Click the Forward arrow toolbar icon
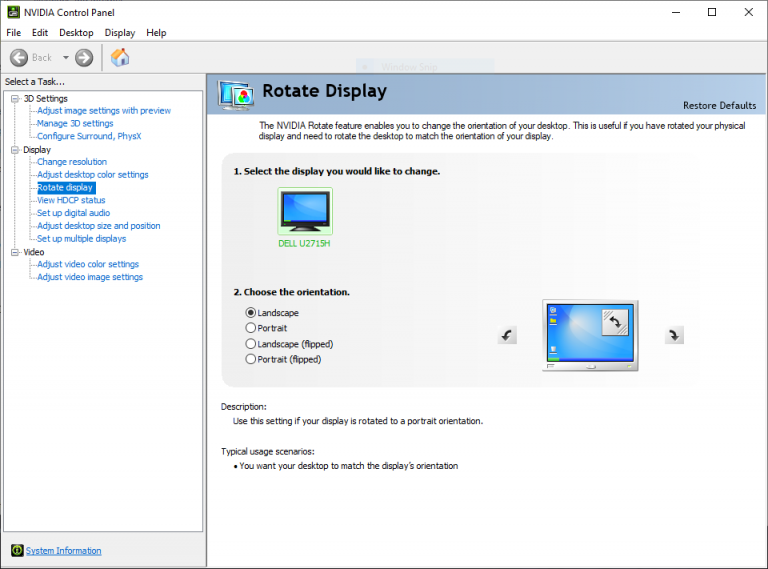Image resolution: width=768 pixels, height=569 pixels. 84,58
